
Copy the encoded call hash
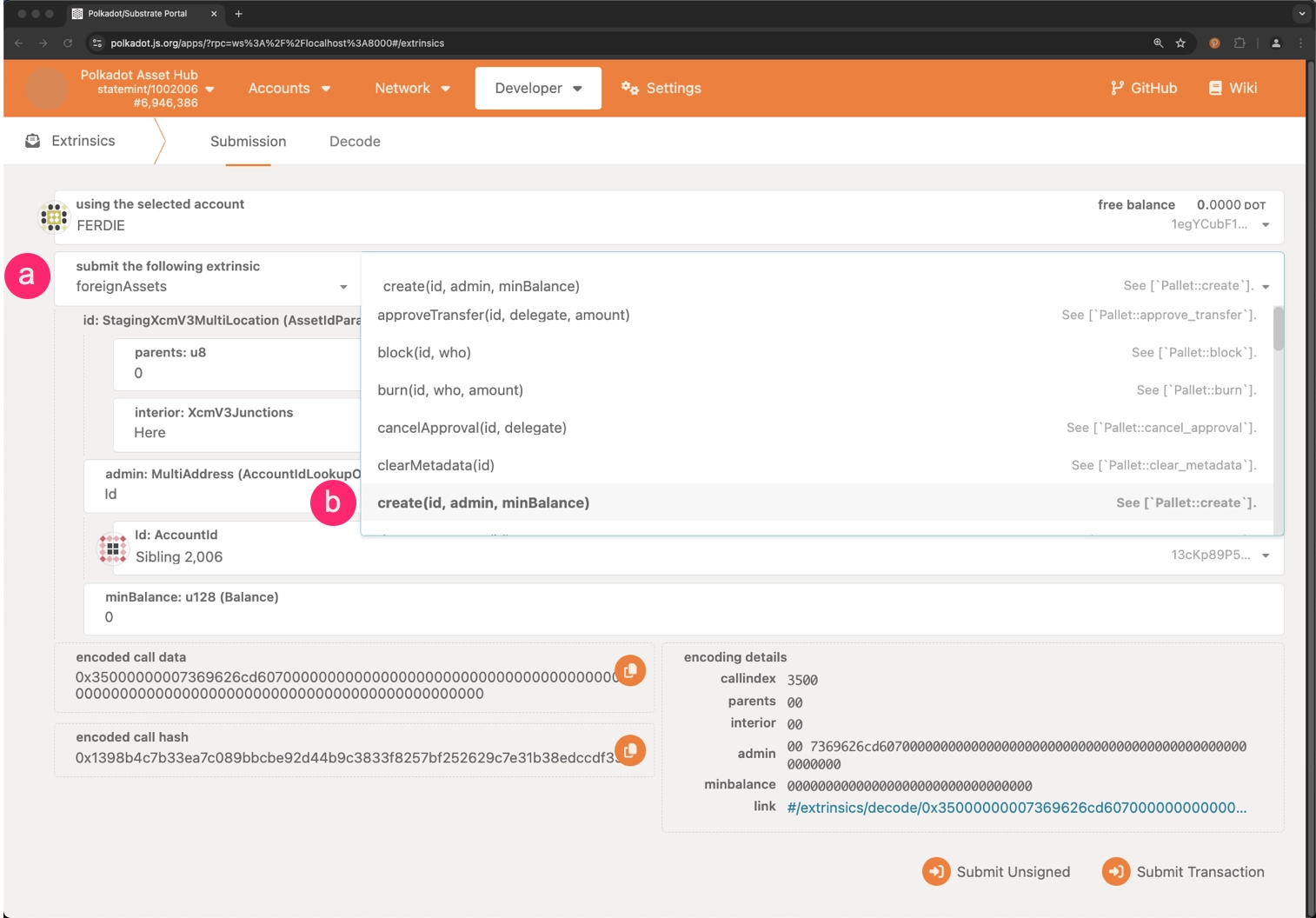[630, 750]
